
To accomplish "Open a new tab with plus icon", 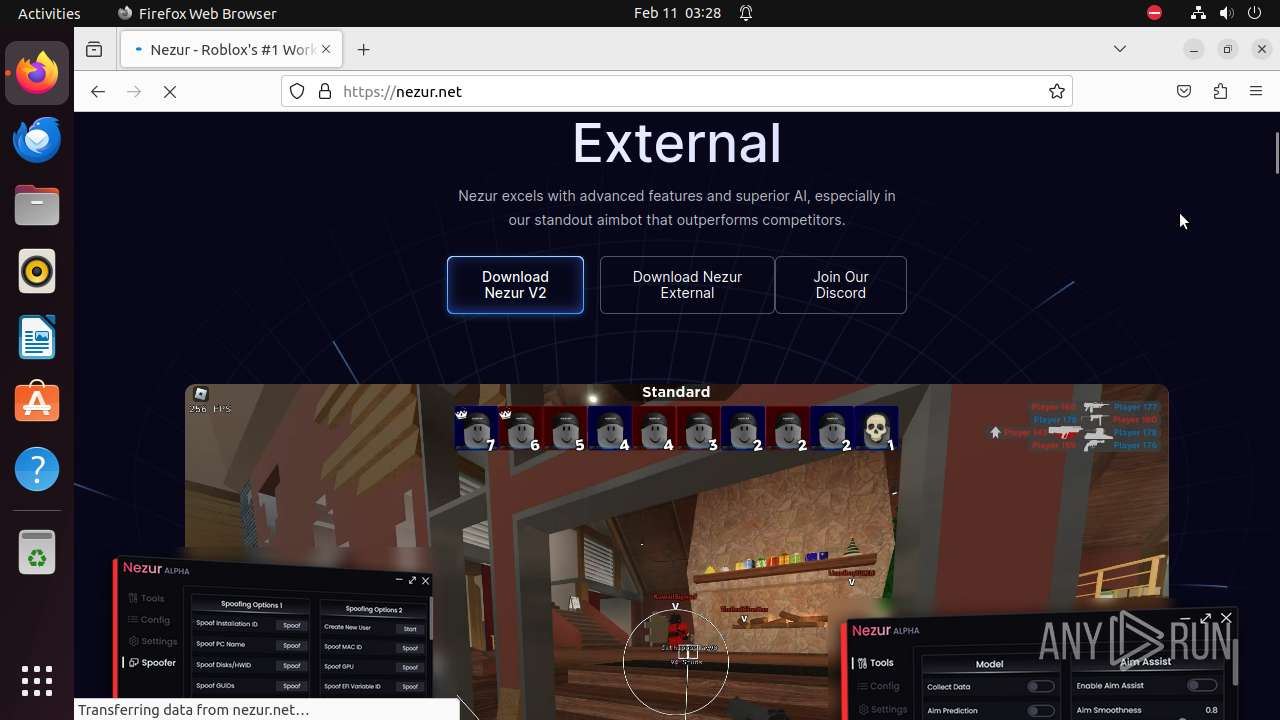I will [363, 49].
